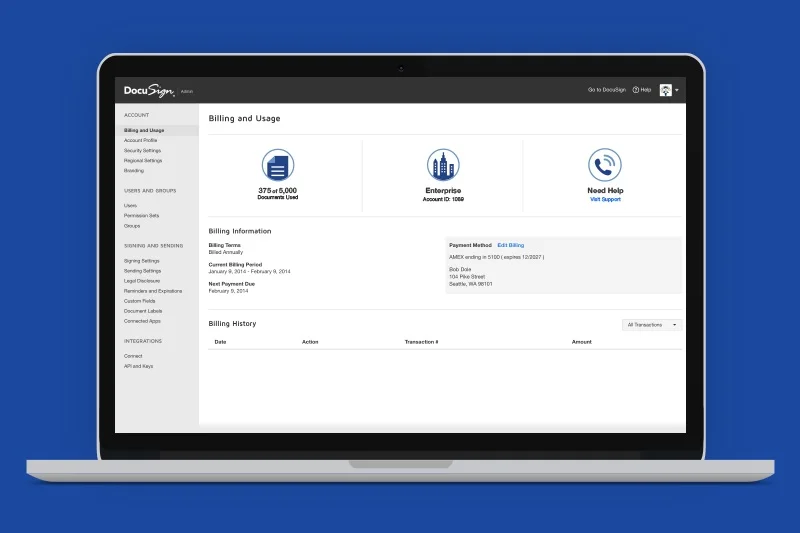The width and height of the screenshot is (800, 533).
Task: Click the Amount column header
Action: point(582,342)
